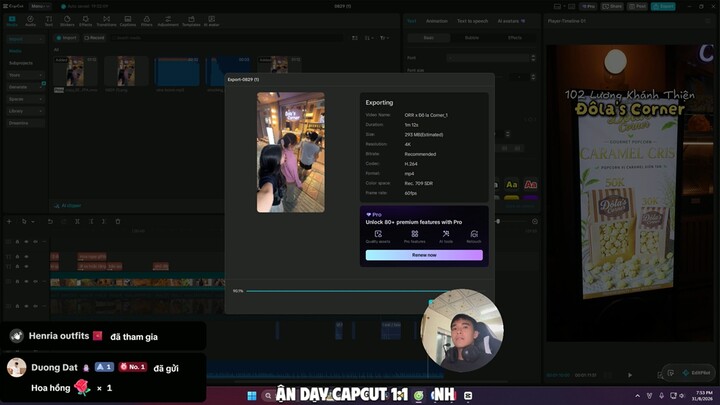
Task: Click the Delete trash icon in the timeline toolbar
Action: click(118, 221)
